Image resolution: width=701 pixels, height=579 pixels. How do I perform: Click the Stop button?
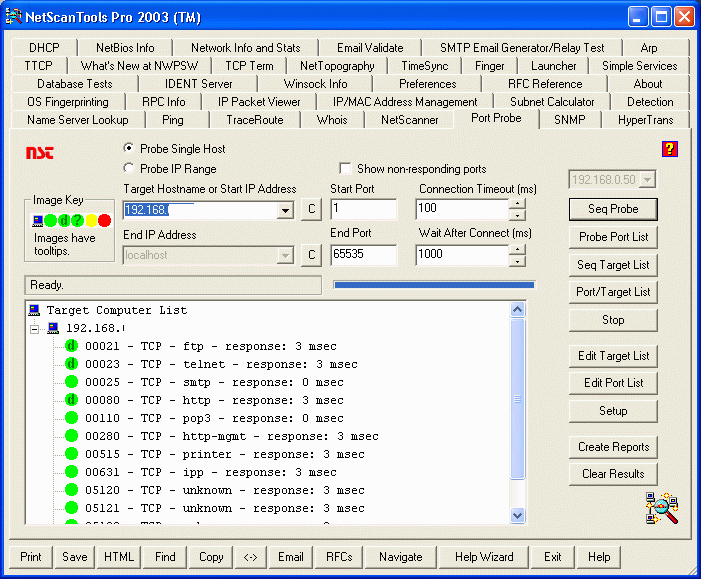(613, 320)
